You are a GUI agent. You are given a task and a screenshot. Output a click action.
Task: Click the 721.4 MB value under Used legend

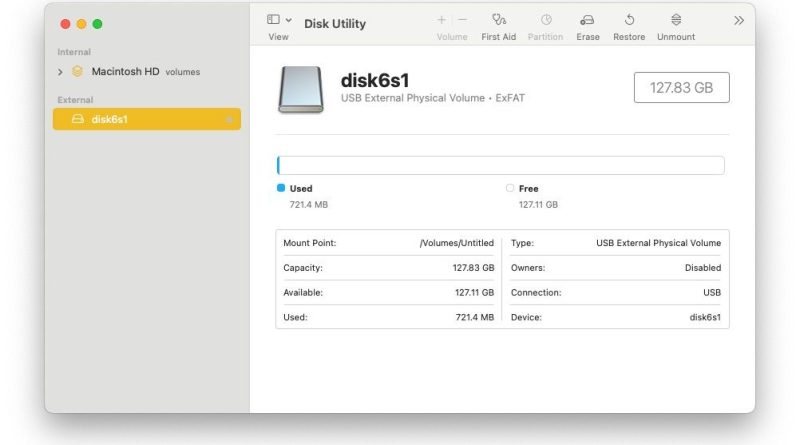pyautogui.click(x=309, y=205)
